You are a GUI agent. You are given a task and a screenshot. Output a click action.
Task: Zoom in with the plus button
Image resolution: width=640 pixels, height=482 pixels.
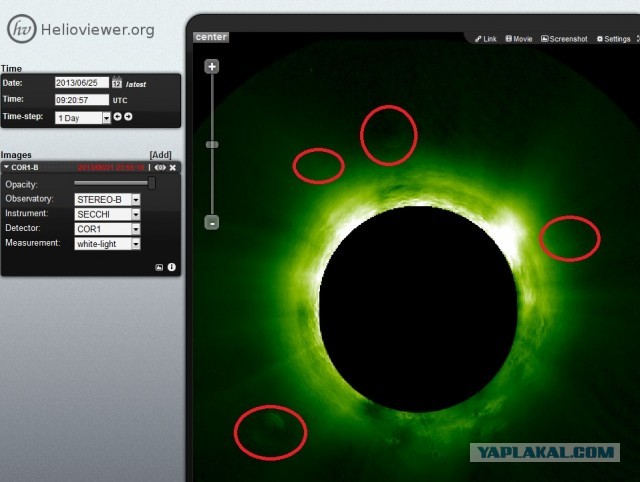[212, 67]
